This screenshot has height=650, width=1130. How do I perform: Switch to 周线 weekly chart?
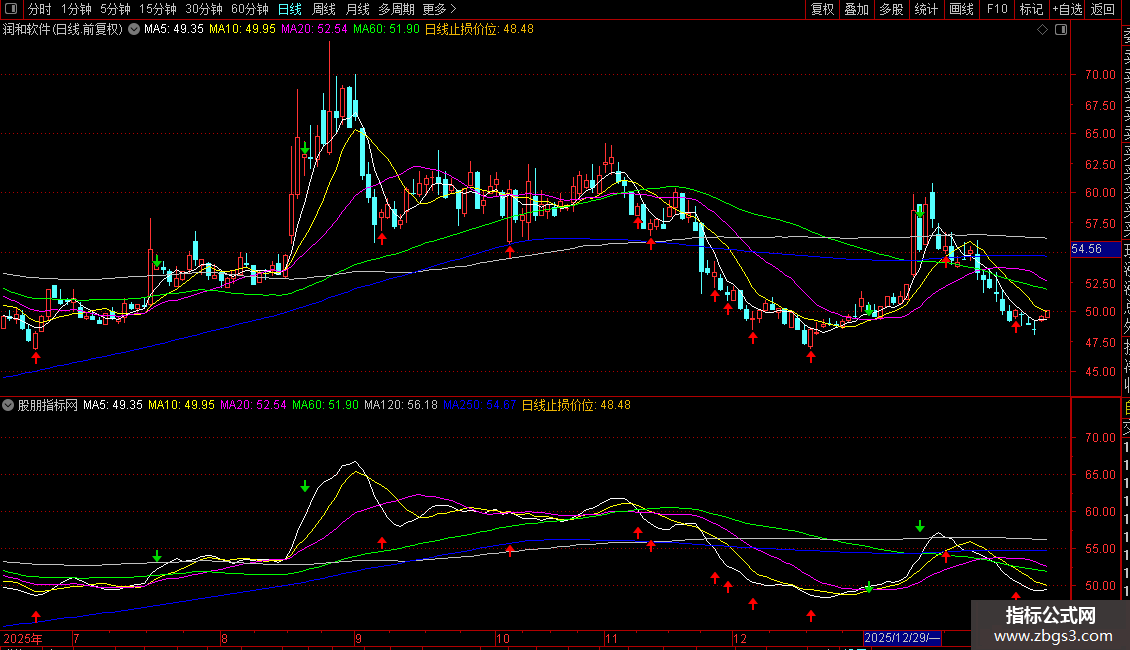pos(324,9)
